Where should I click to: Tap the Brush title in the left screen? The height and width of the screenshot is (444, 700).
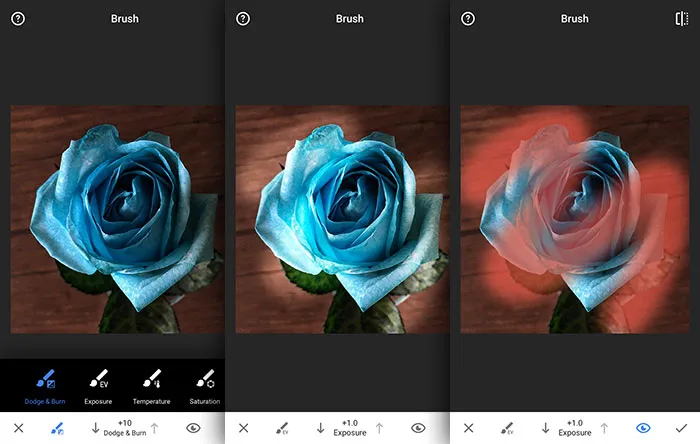pos(125,19)
